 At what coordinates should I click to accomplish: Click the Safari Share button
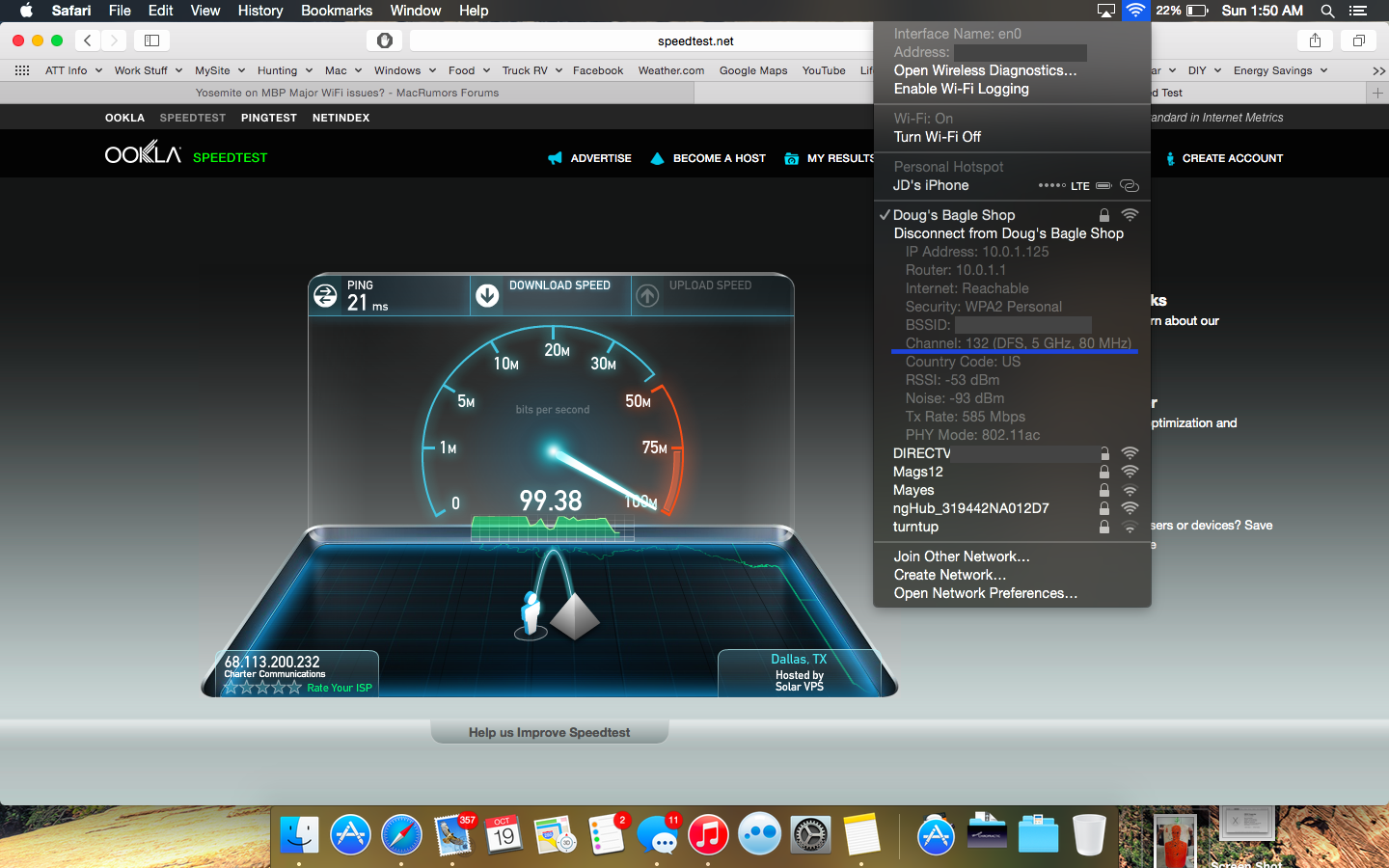pyautogui.click(x=1315, y=41)
